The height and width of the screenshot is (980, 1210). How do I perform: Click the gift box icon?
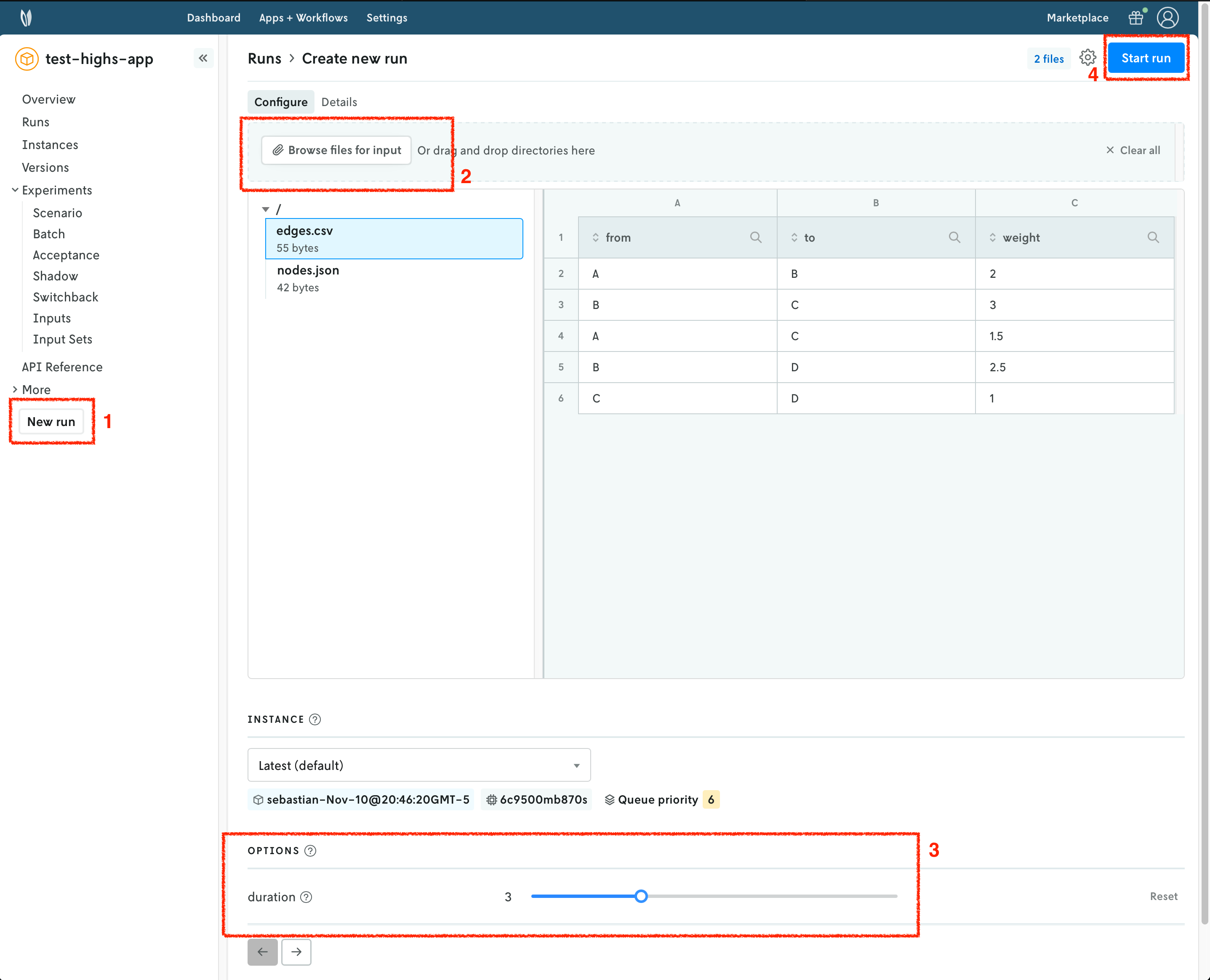click(x=1136, y=18)
